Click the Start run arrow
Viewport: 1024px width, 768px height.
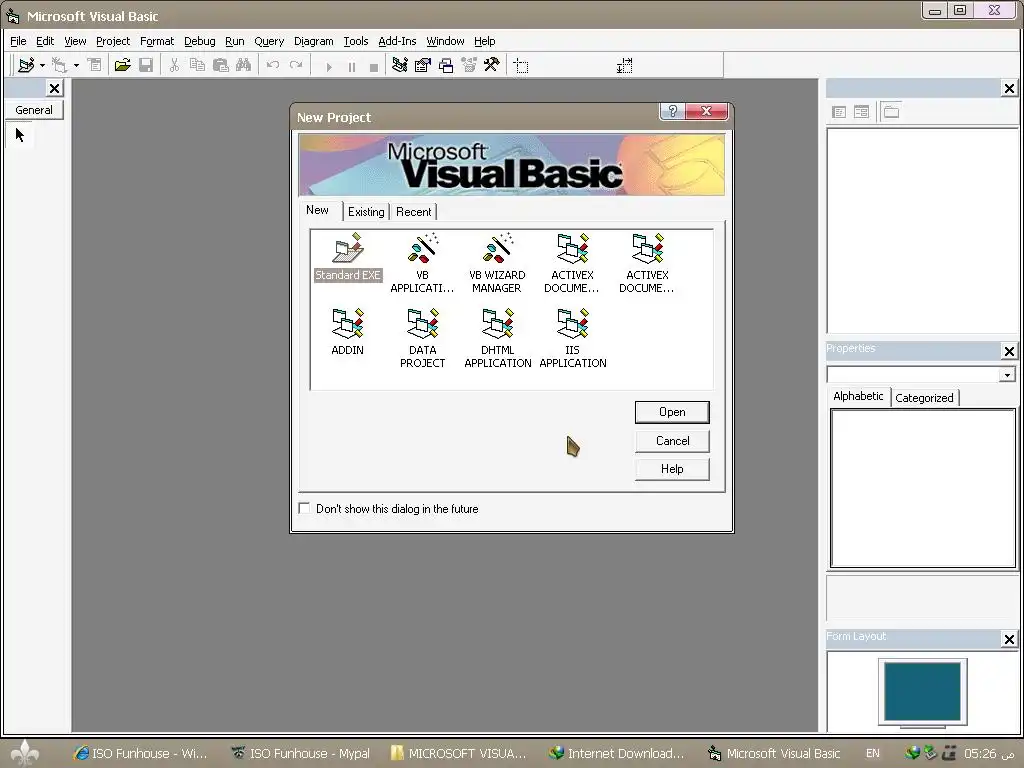[x=329, y=67]
